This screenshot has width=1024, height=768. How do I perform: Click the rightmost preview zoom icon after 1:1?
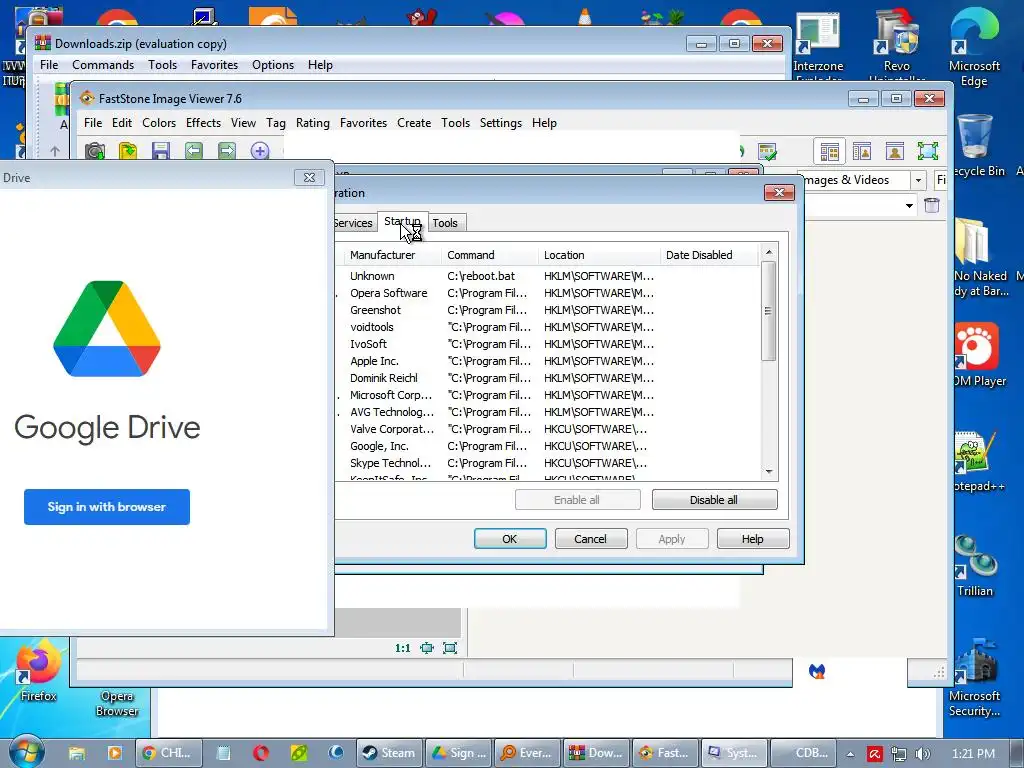point(450,648)
